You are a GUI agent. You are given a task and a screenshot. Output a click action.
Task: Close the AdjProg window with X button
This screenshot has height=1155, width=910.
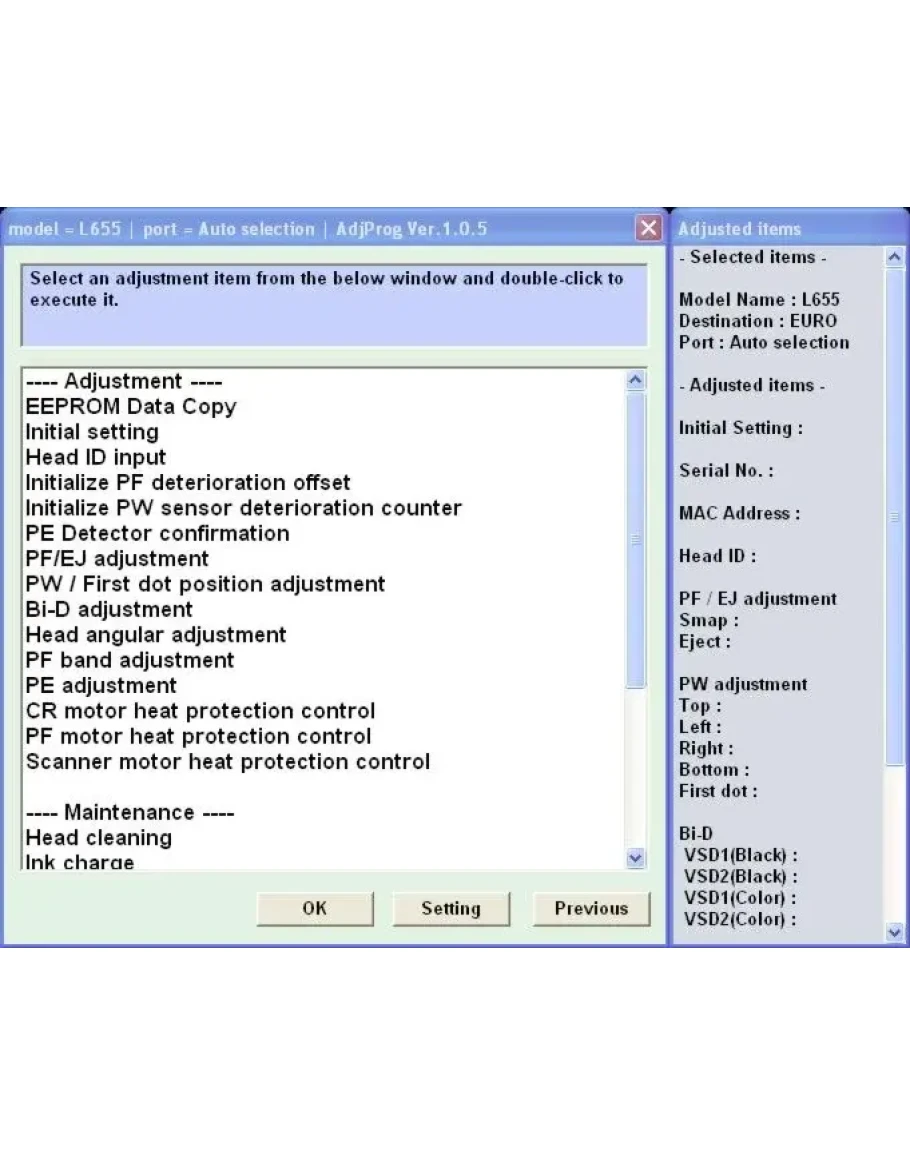point(649,229)
